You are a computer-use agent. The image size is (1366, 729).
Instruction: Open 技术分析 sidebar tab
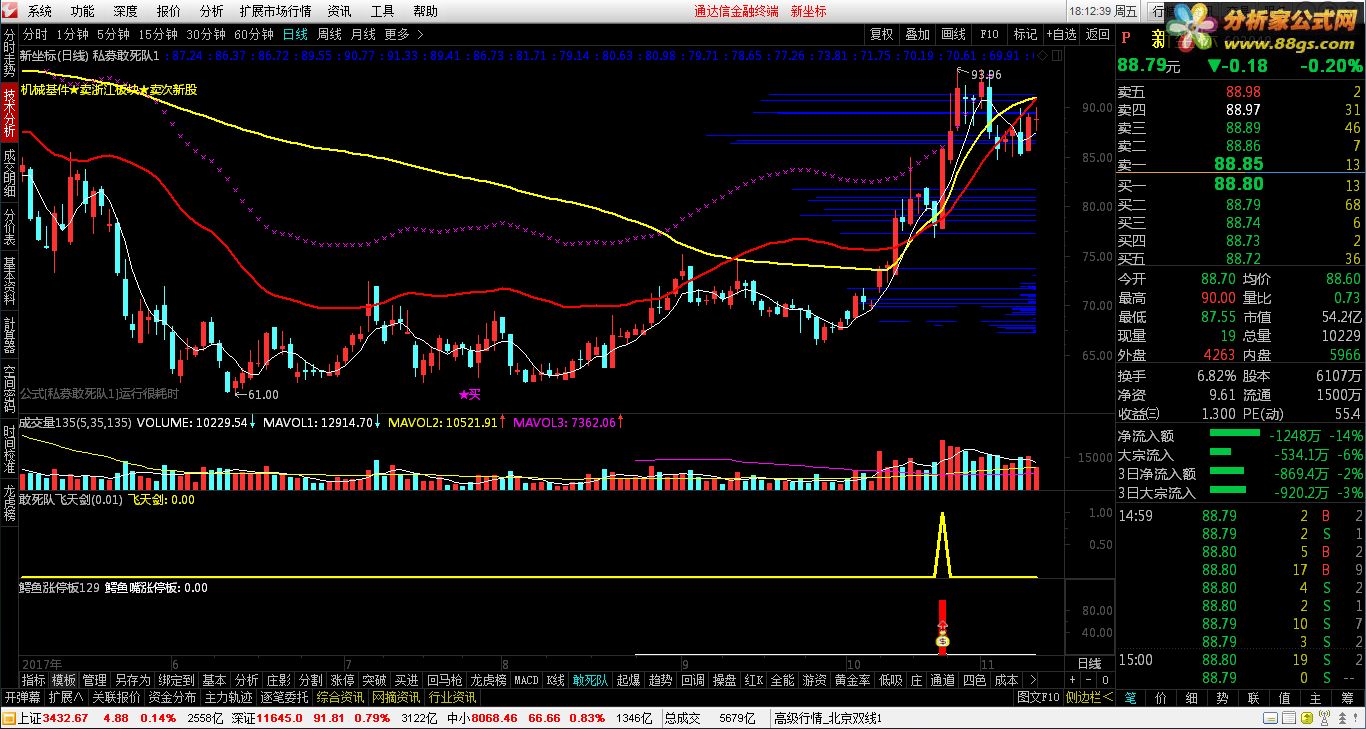9,112
